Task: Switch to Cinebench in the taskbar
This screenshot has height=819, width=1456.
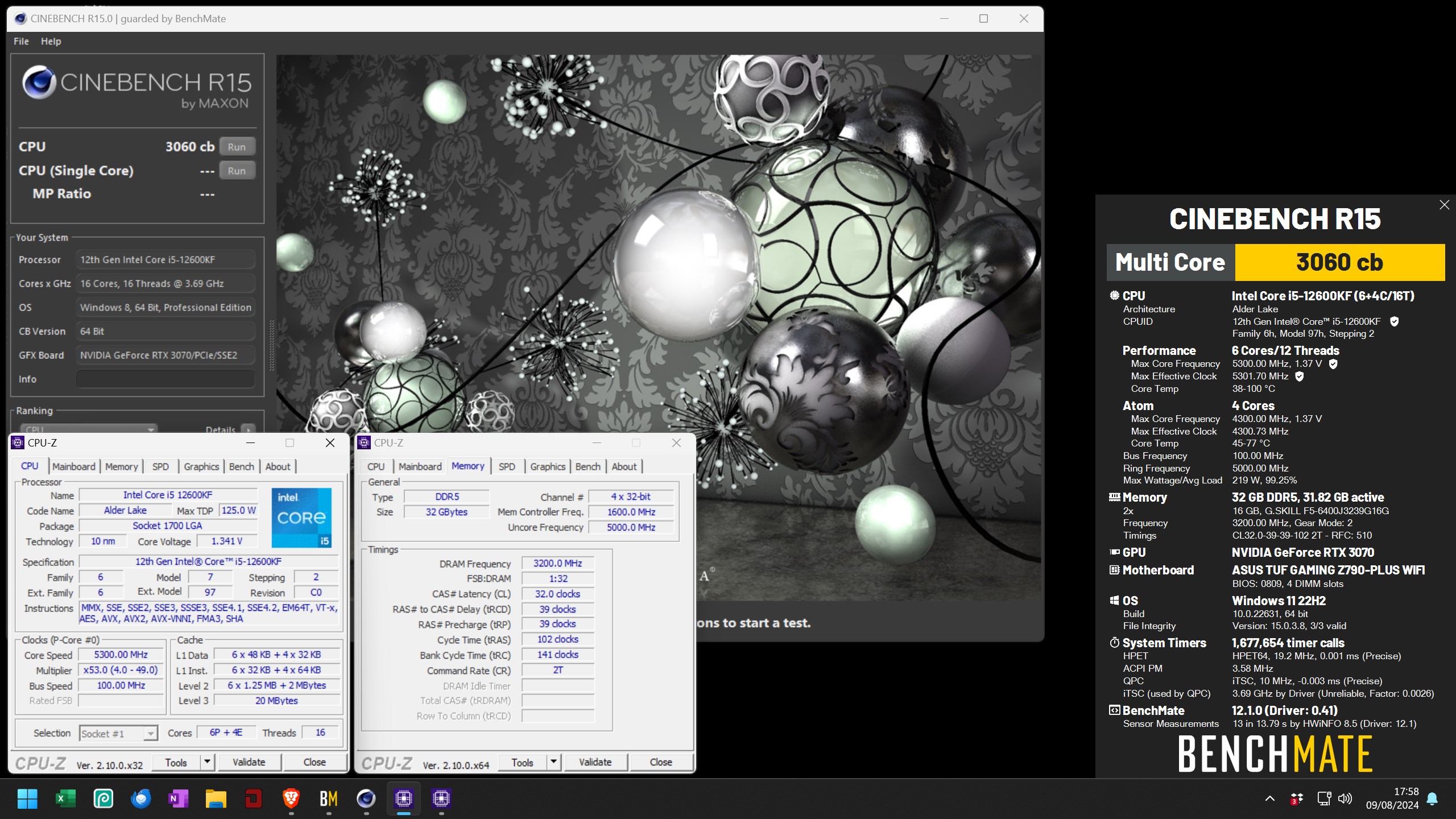Action: (x=366, y=799)
